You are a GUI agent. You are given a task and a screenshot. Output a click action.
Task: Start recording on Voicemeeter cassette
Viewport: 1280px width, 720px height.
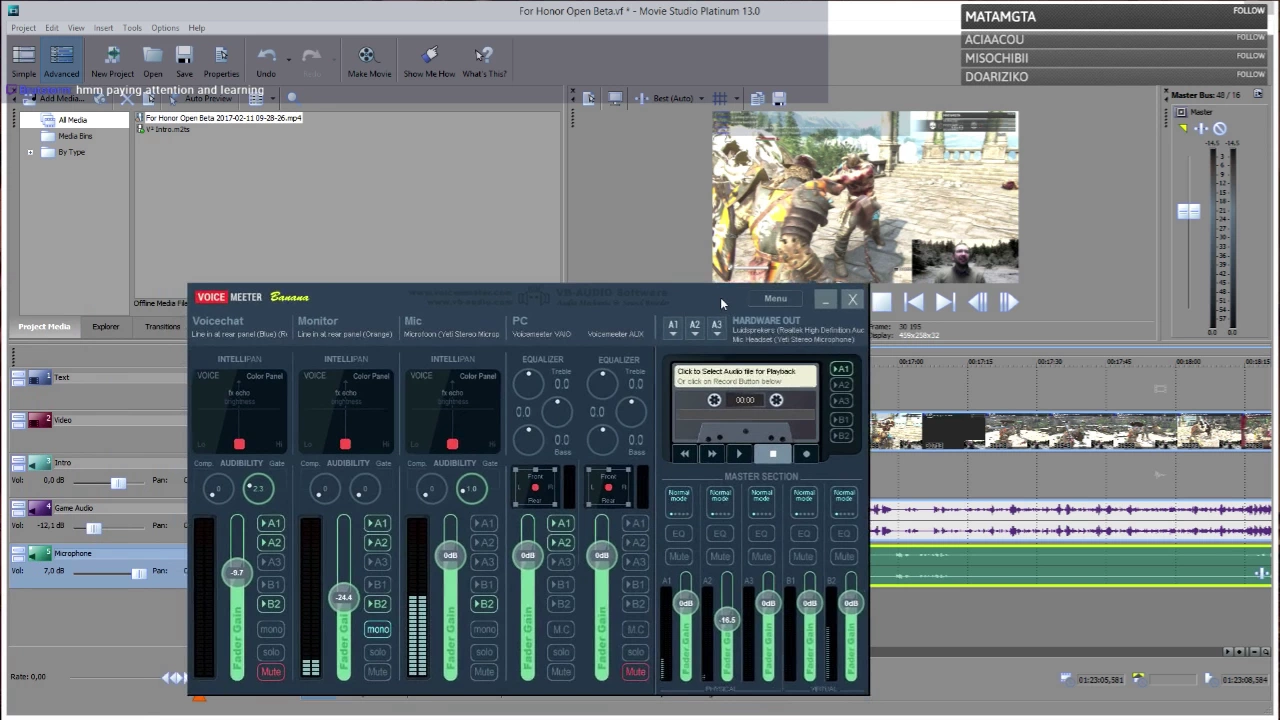[806, 454]
